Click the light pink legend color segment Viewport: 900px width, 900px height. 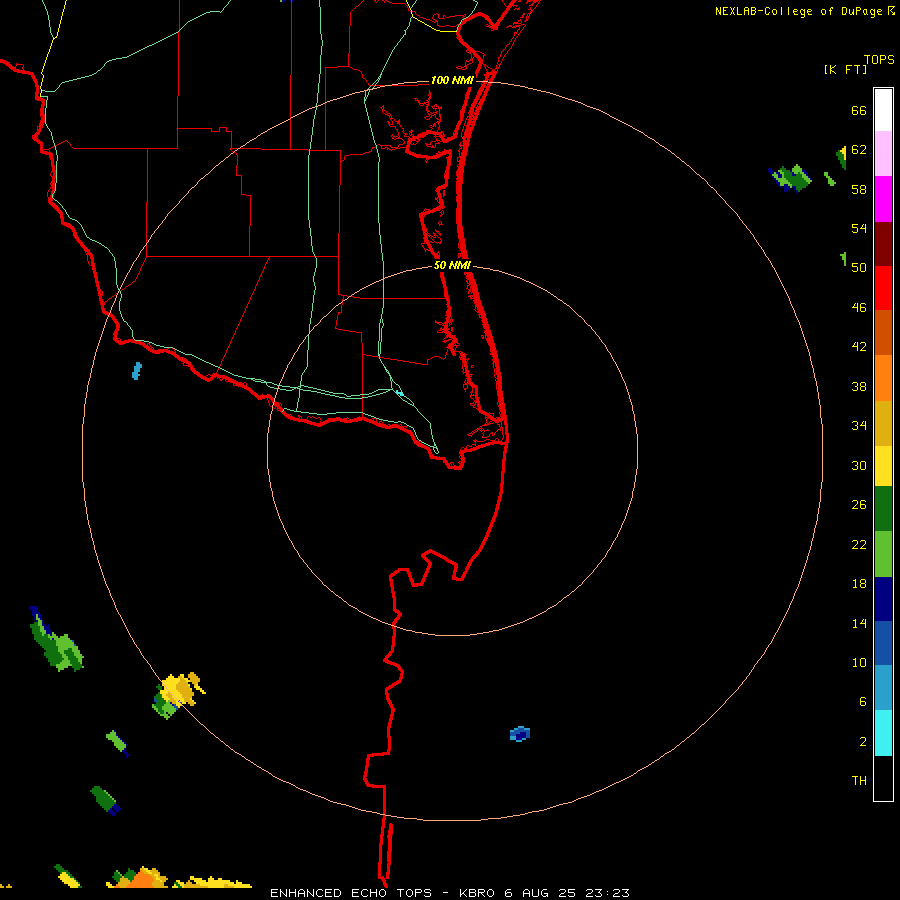point(883,153)
